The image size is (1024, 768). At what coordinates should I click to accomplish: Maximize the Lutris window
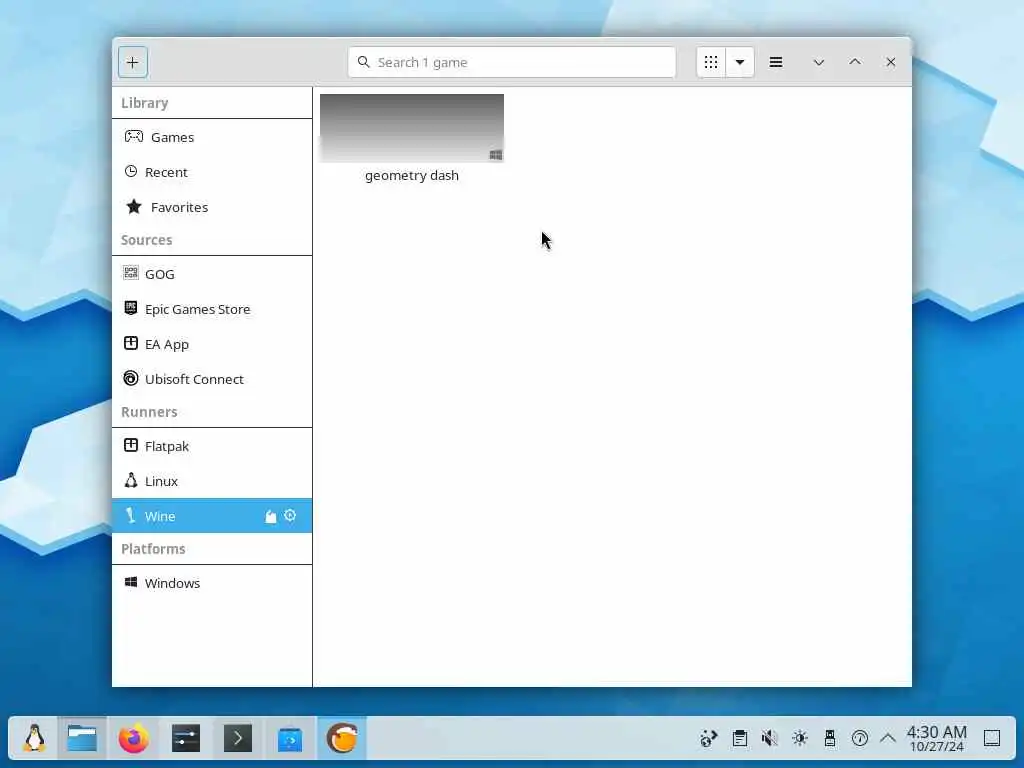click(x=855, y=62)
